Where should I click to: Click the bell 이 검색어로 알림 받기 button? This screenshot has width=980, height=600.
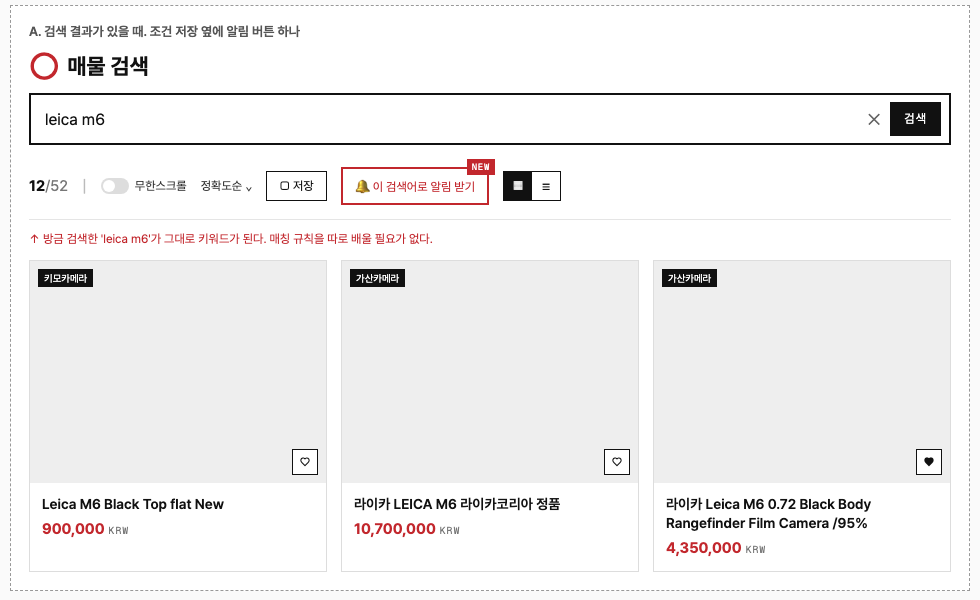(414, 186)
